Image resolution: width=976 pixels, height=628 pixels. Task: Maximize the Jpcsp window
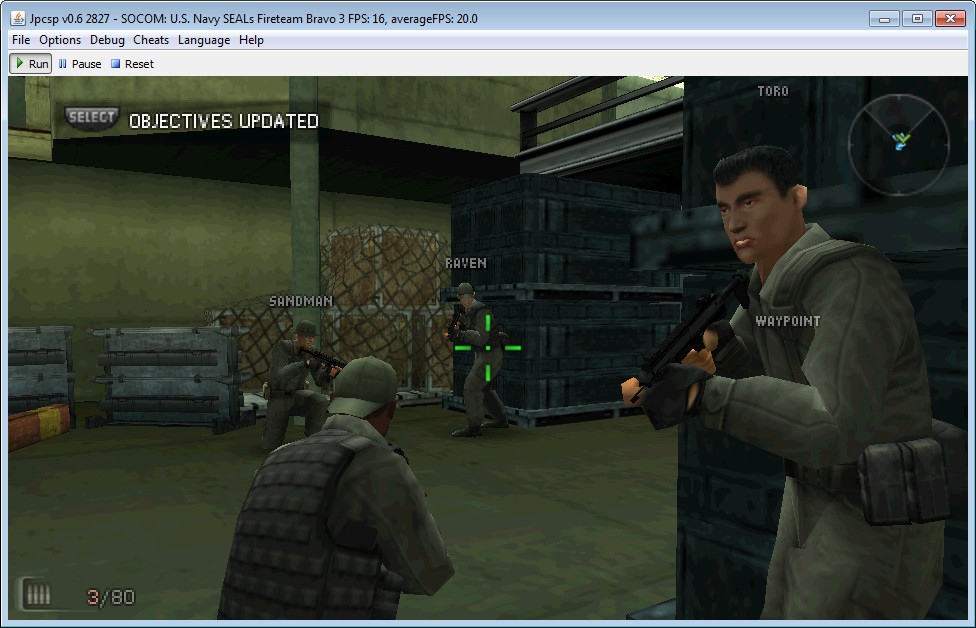pos(917,19)
